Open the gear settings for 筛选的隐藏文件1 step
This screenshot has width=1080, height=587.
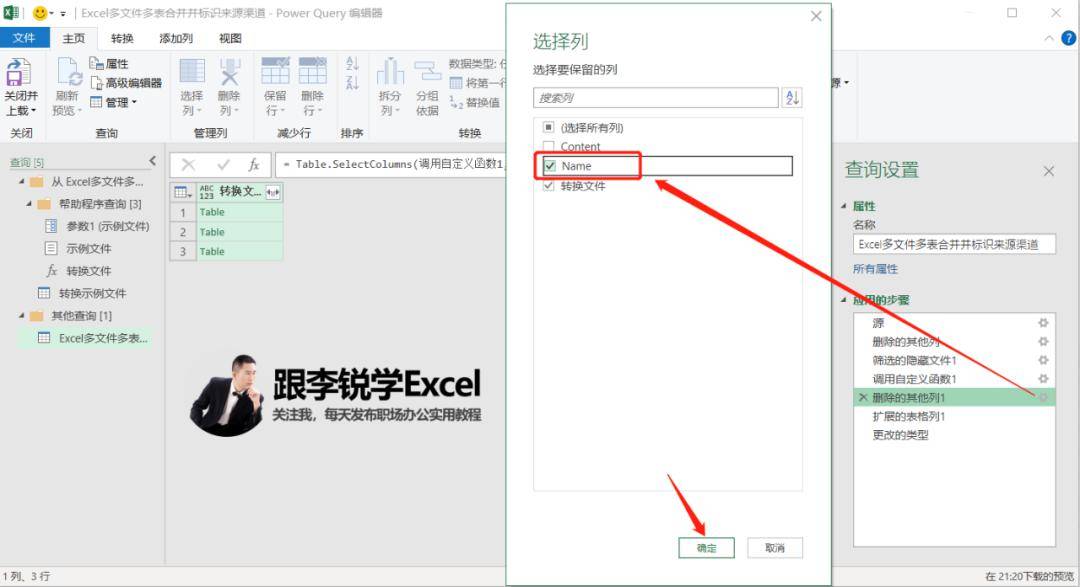tap(1043, 360)
